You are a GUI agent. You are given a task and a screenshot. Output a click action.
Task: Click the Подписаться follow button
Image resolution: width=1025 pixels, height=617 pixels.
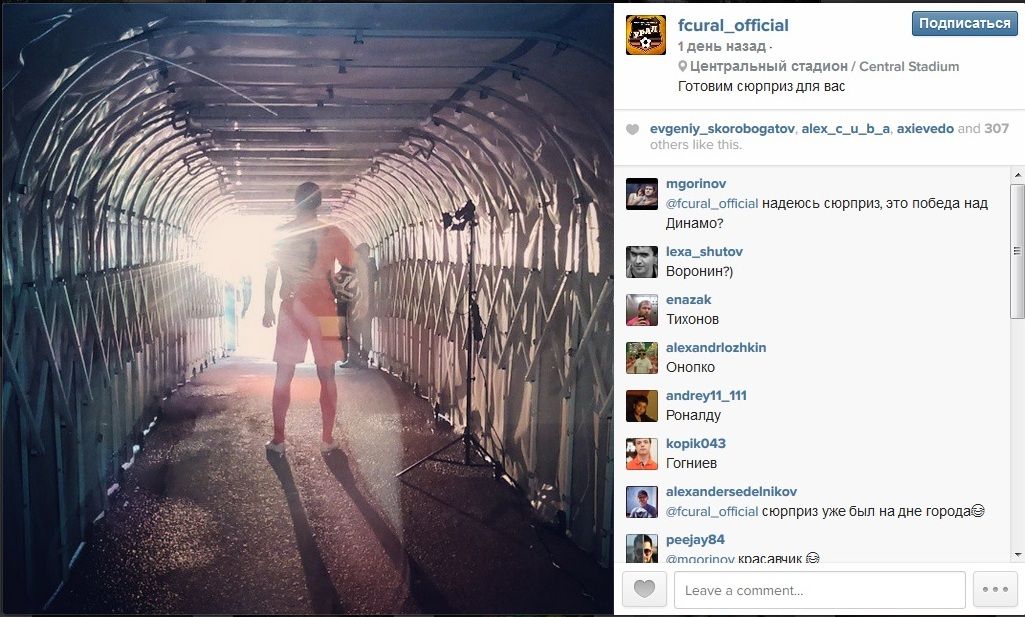click(x=964, y=24)
